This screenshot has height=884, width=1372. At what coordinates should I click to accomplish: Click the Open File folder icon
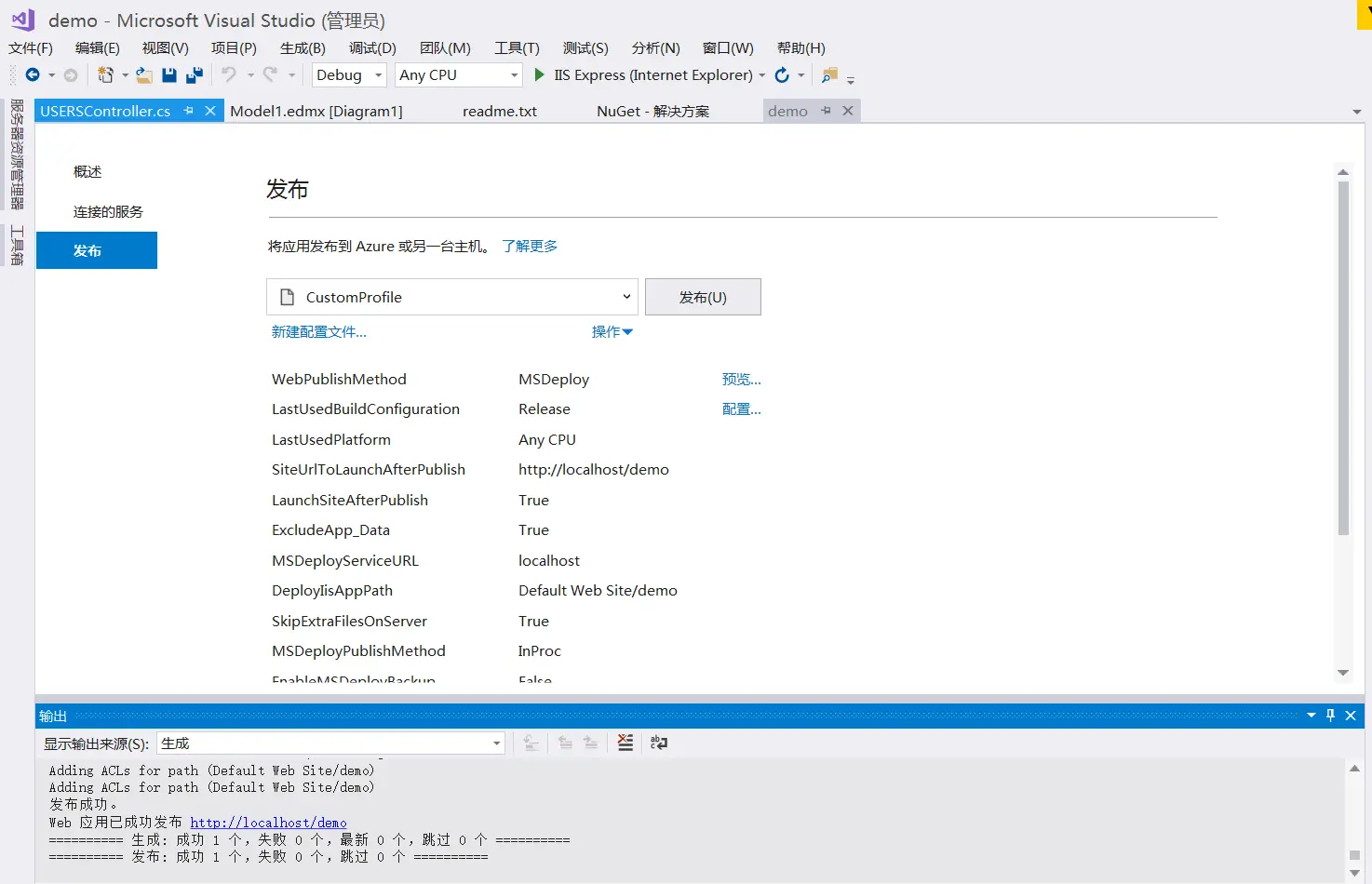pyautogui.click(x=143, y=74)
